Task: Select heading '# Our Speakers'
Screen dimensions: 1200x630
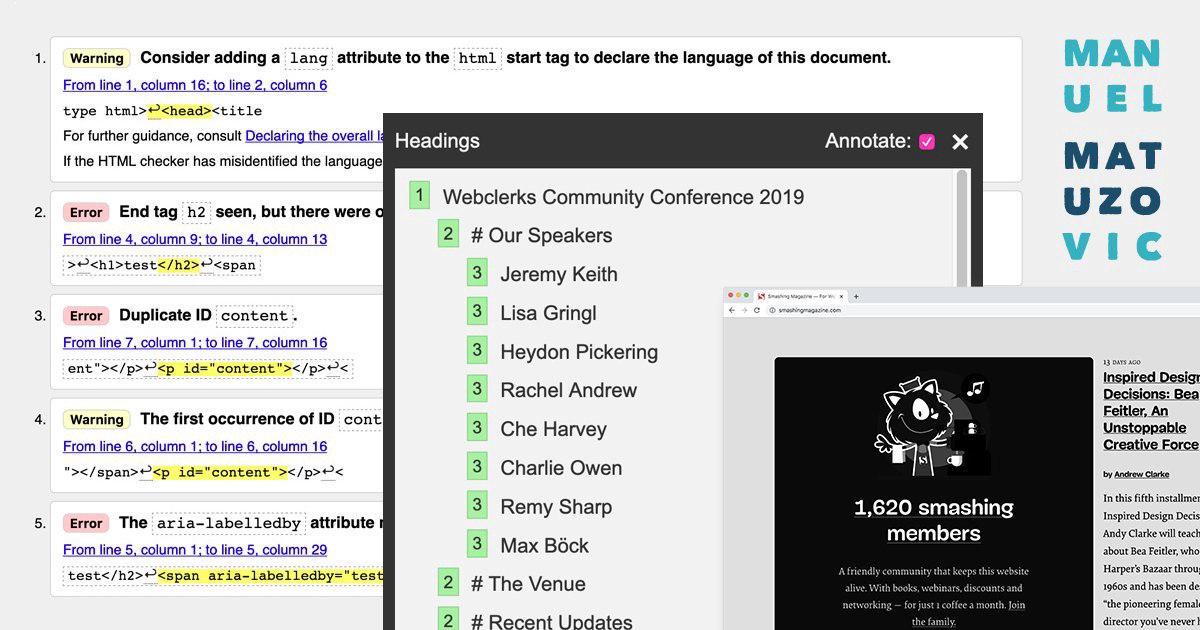Action: tap(541, 236)
